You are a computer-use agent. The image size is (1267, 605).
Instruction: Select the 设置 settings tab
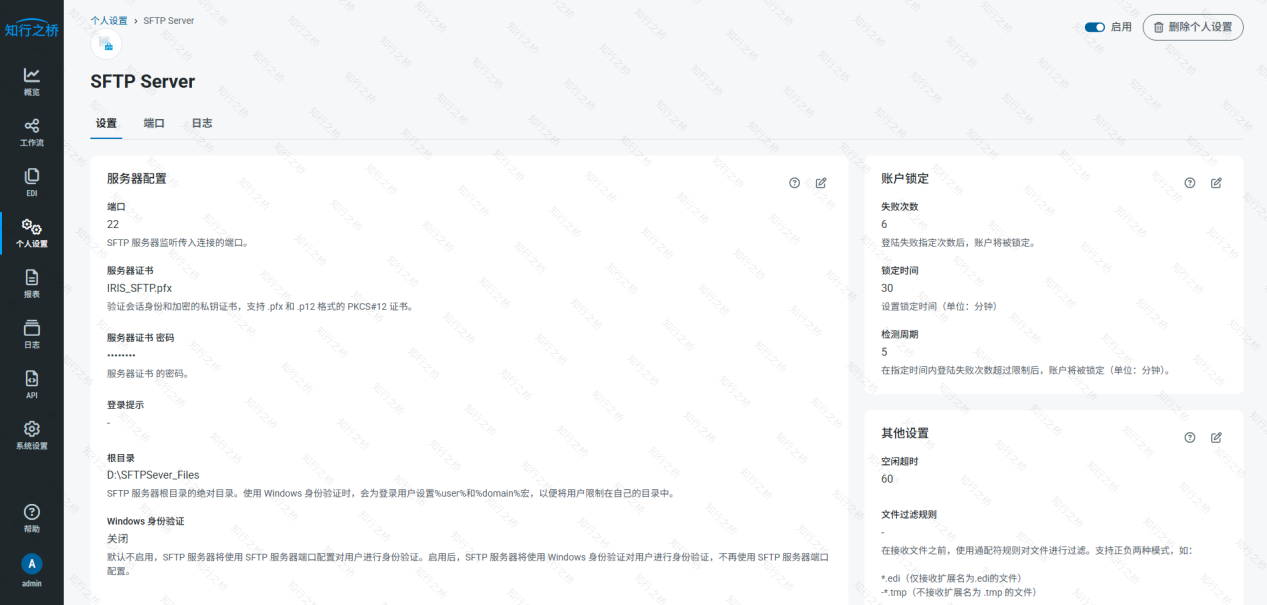point(106,123)
